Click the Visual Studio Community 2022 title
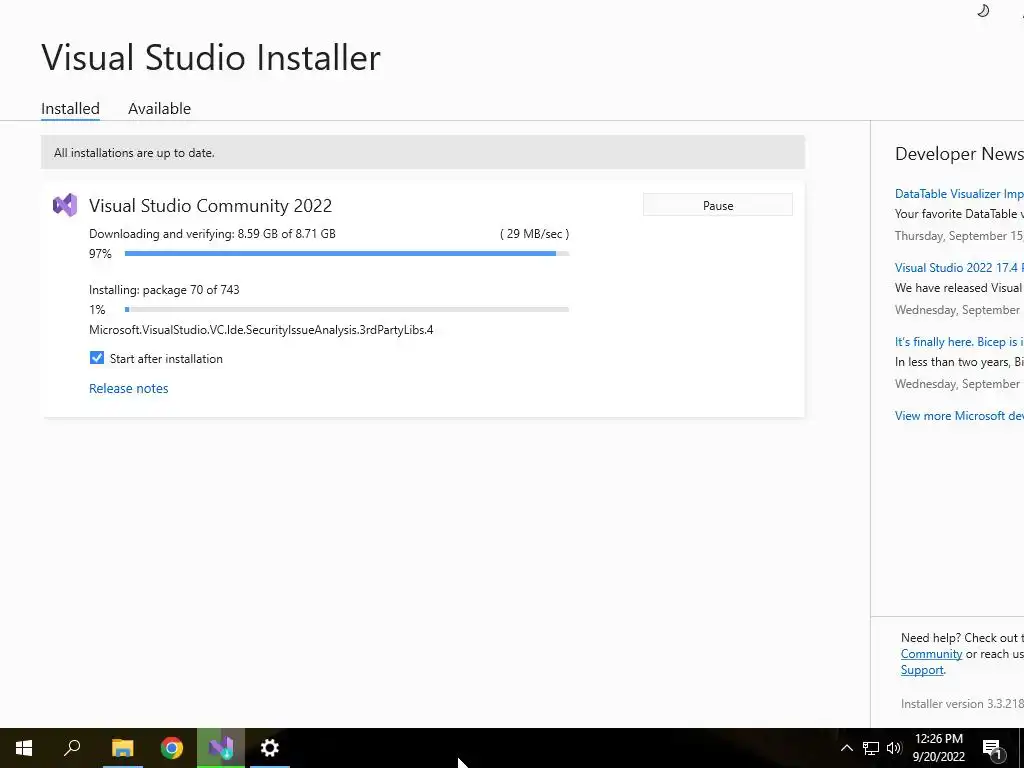 [x=210, y=205]
